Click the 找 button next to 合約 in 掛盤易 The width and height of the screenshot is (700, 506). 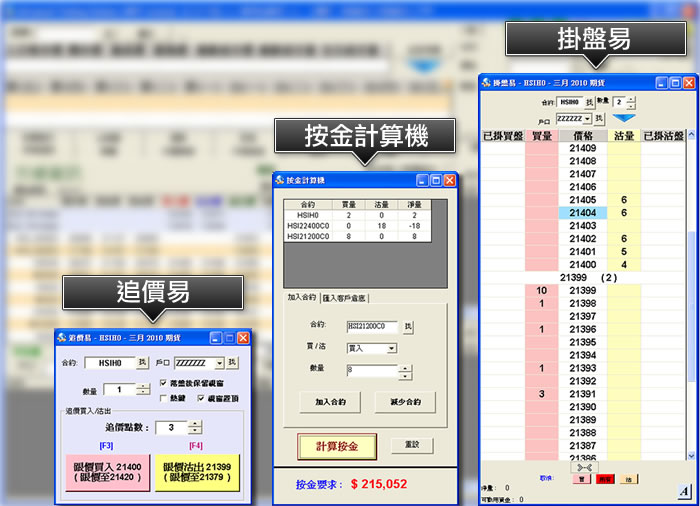589,102
